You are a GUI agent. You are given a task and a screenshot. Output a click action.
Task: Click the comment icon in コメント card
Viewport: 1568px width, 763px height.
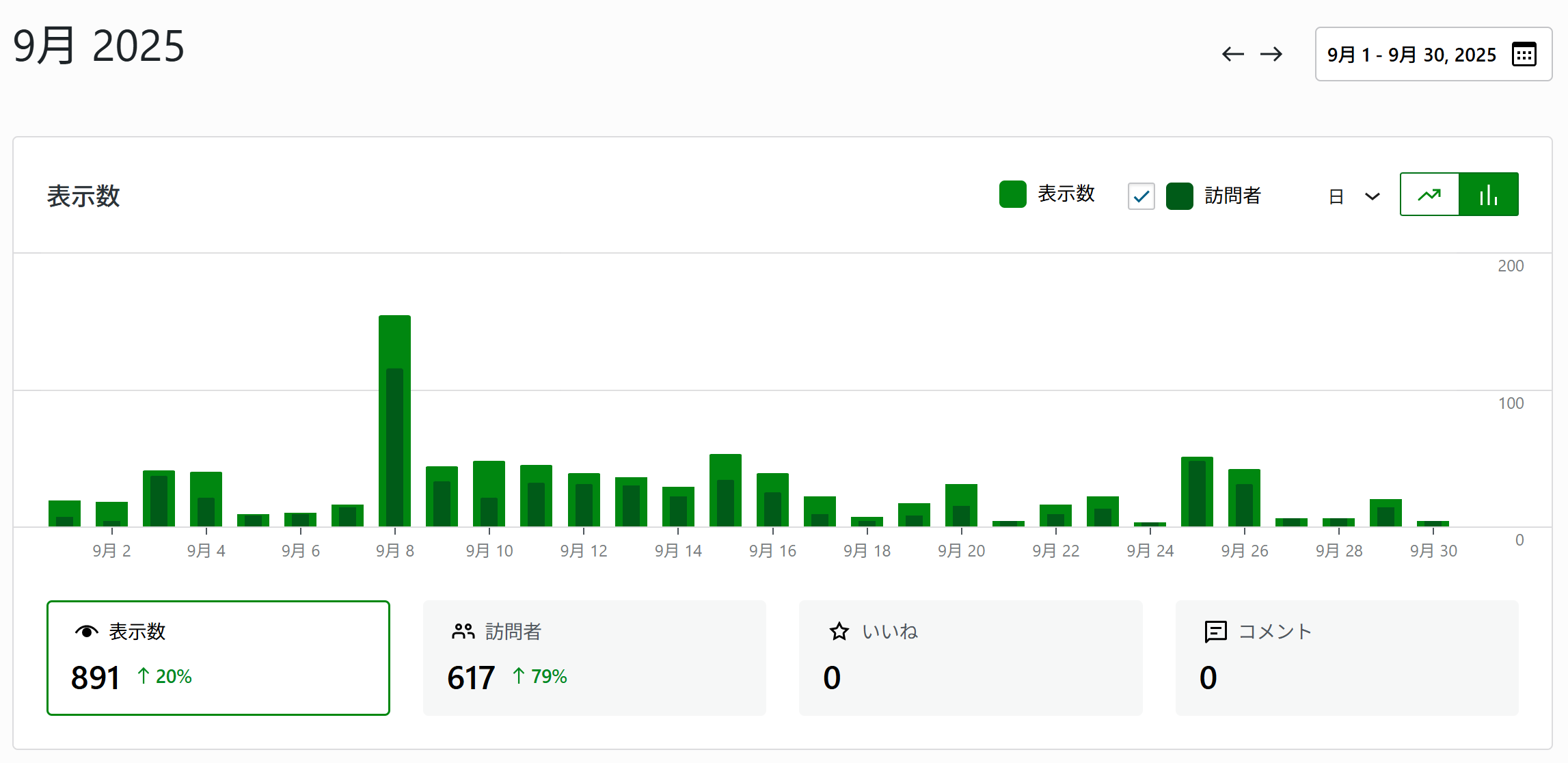[1215, 631]
